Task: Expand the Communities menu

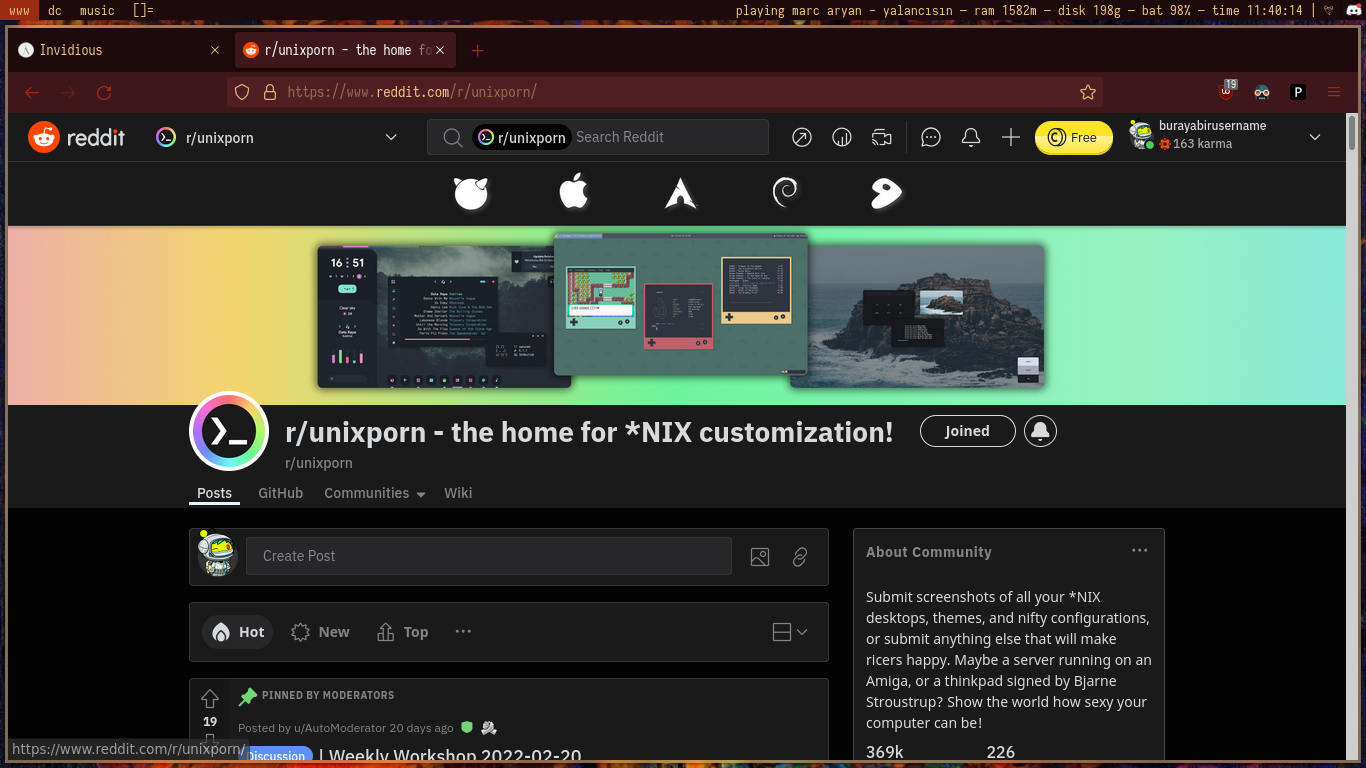Action: click(374, 493)
